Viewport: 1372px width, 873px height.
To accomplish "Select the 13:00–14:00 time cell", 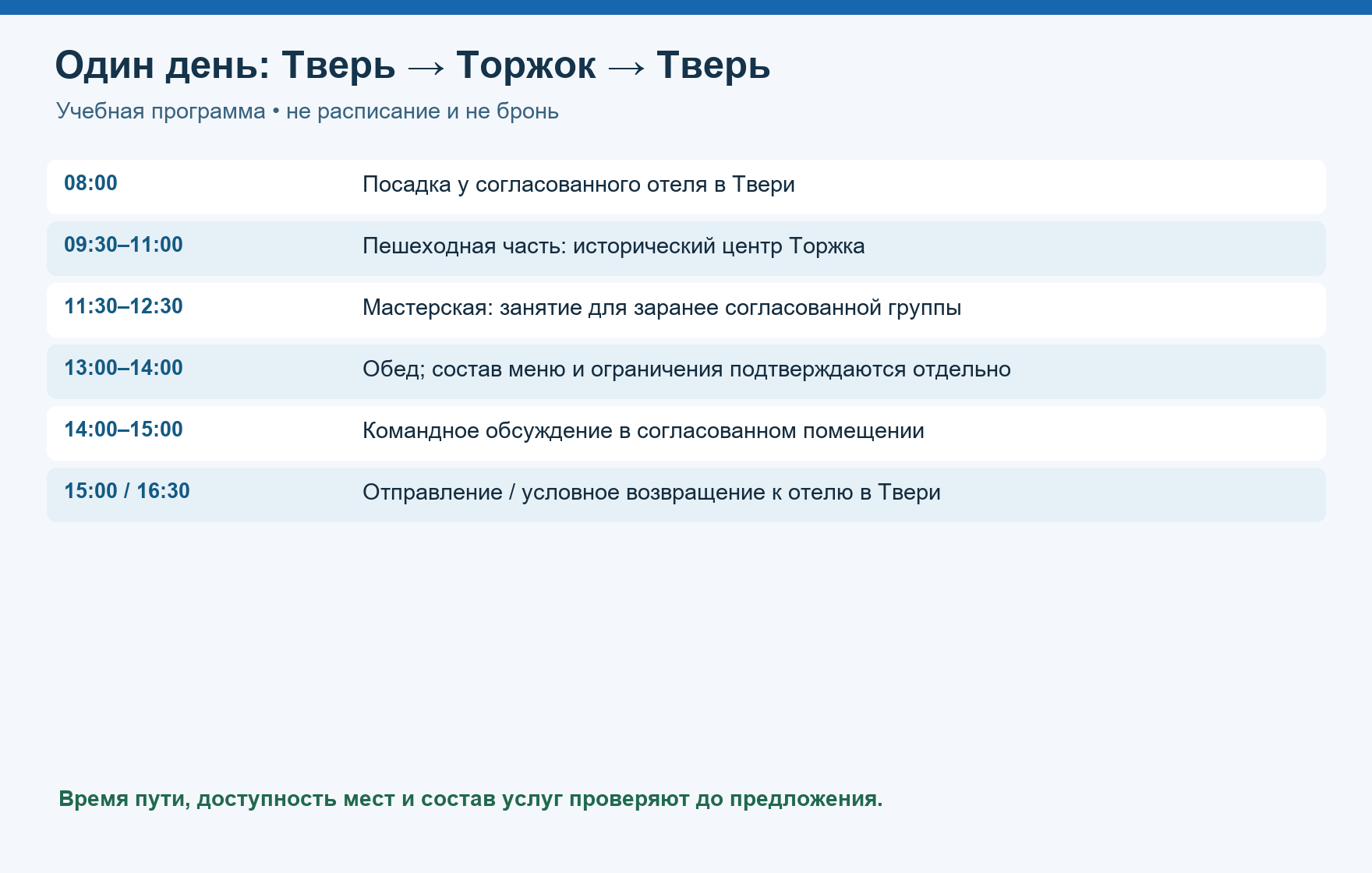I will pos(123,368).
